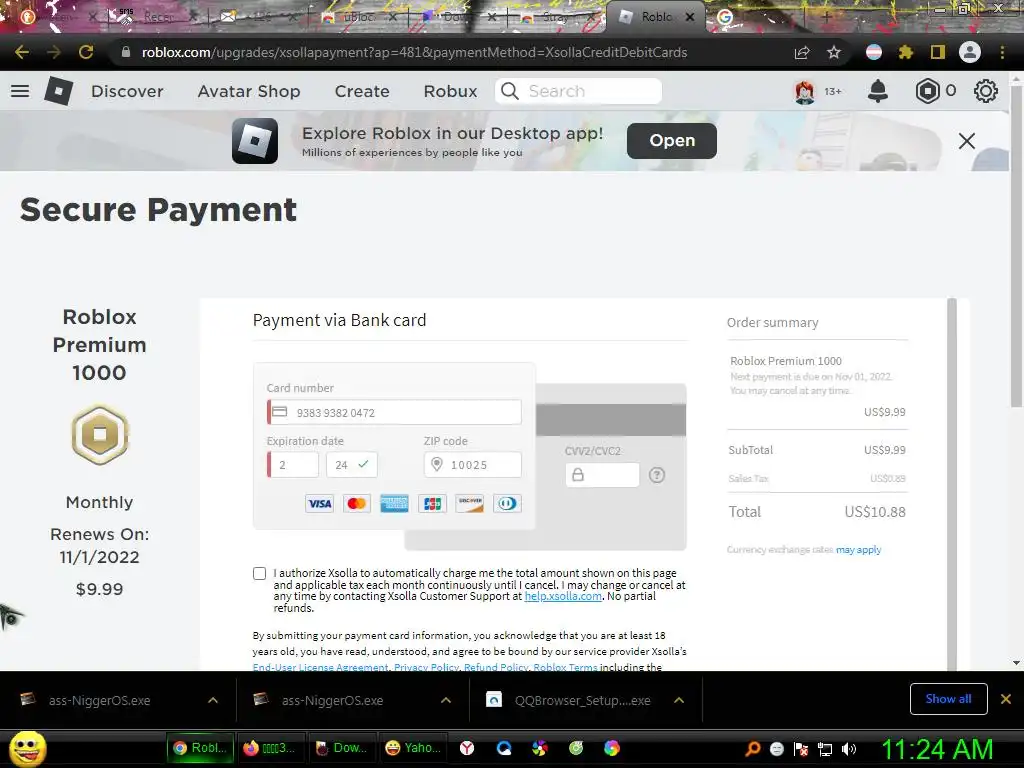Go back in browser history
This screenshot has width=1024, height=768.
pos(22,52)
